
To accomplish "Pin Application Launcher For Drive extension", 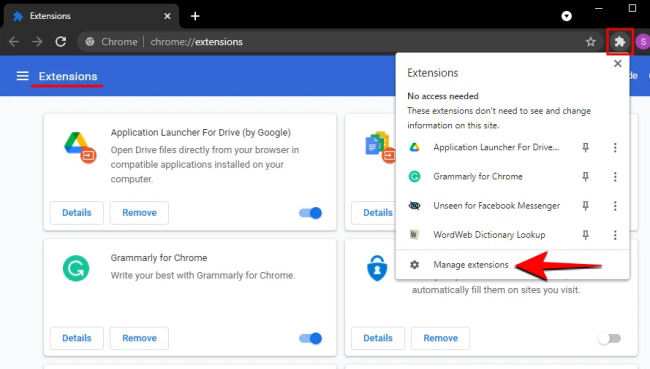I will coord(585,147).
